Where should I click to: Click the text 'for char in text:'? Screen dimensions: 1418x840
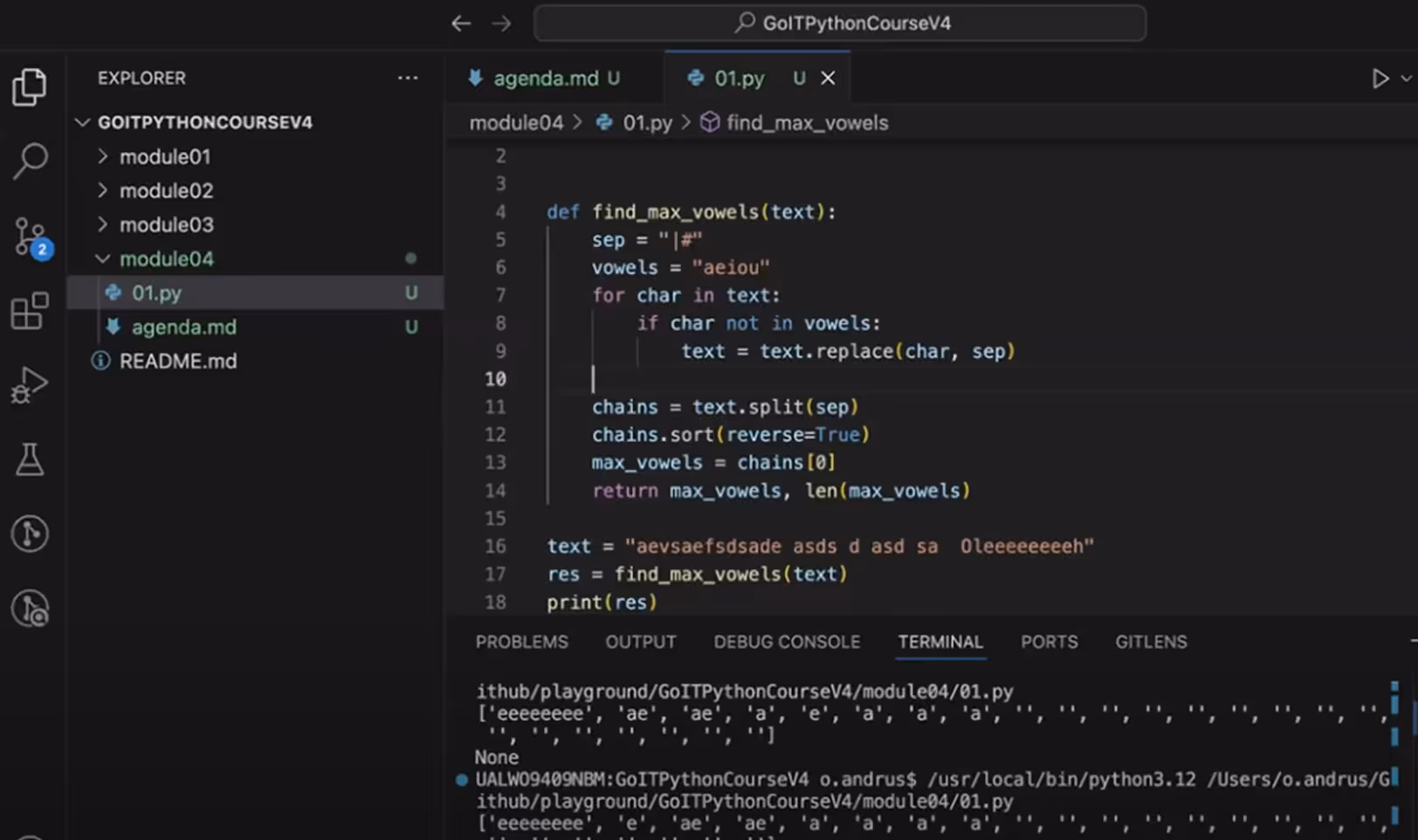pyautogui.click(x=686, y=296)
